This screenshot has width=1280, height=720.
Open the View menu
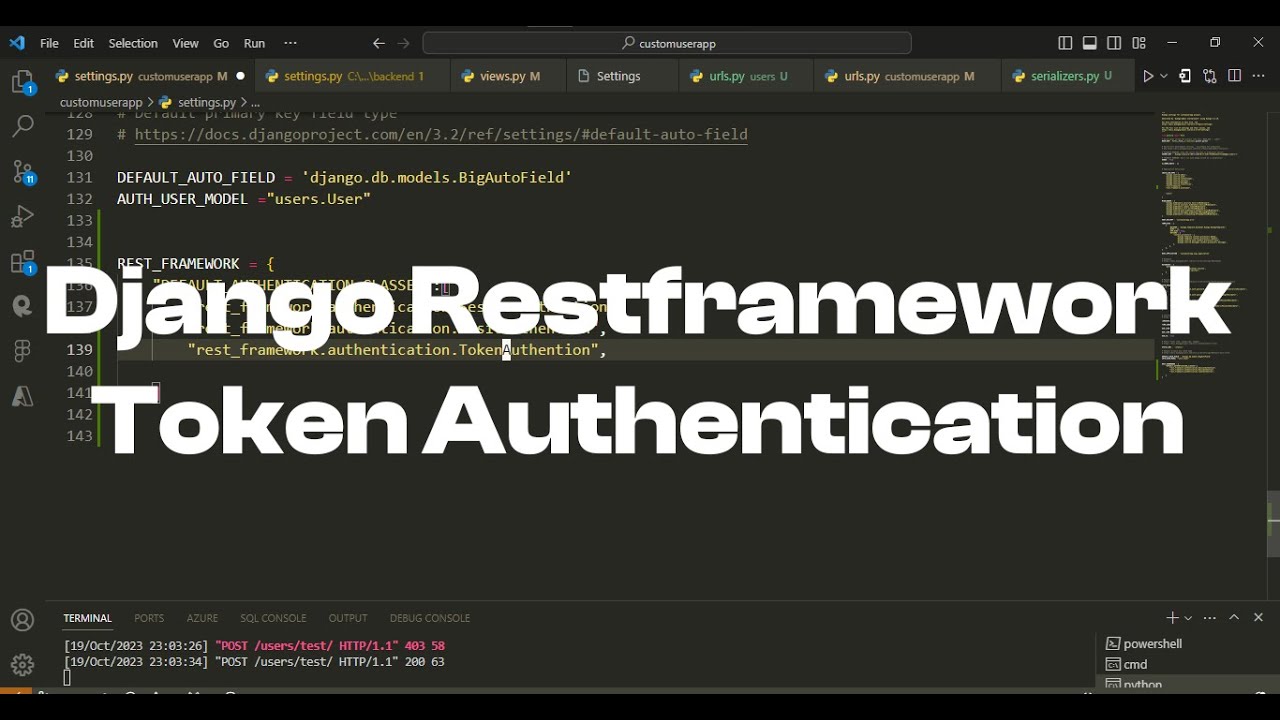[186, 43]
